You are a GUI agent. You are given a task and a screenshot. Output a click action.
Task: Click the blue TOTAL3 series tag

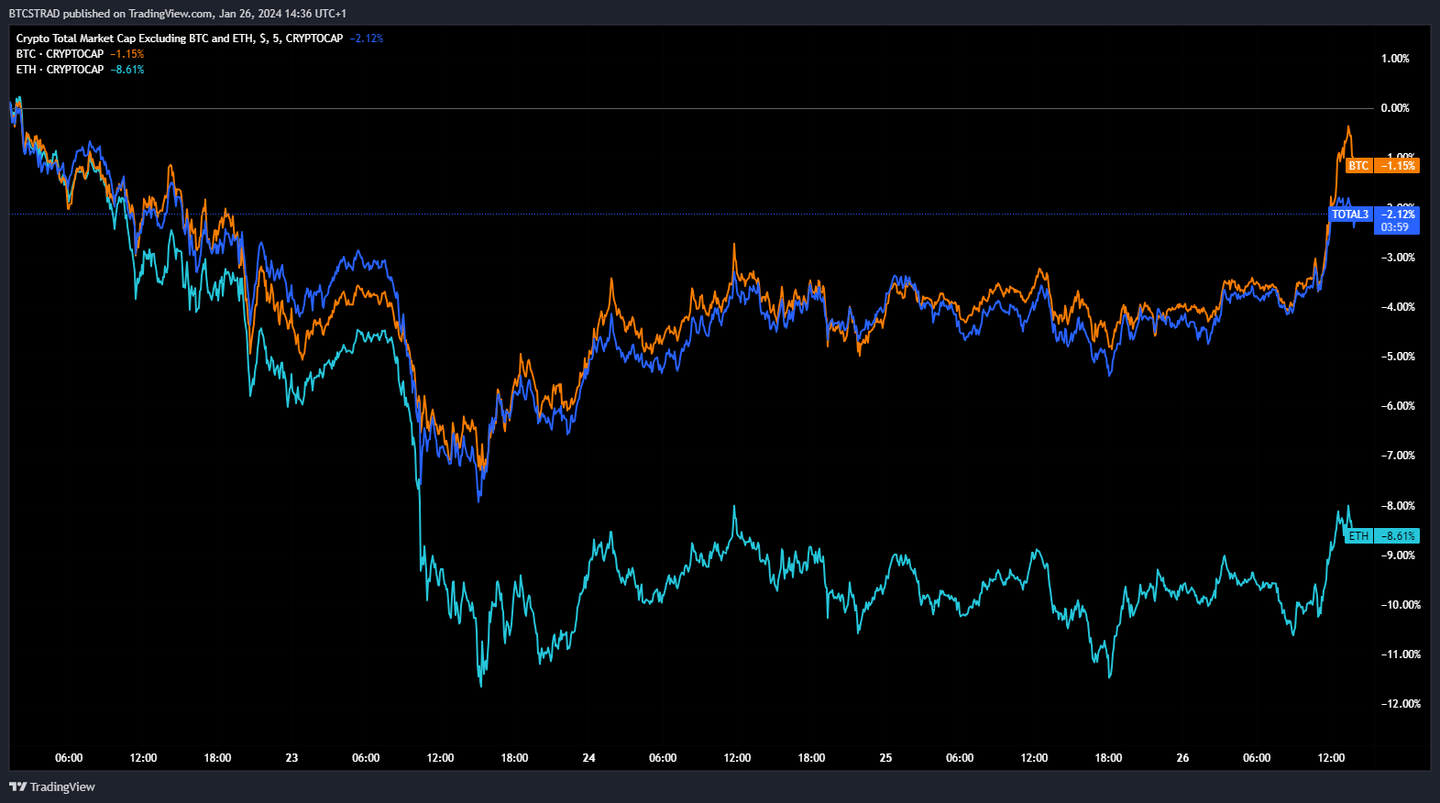(x=1349, y=214)
